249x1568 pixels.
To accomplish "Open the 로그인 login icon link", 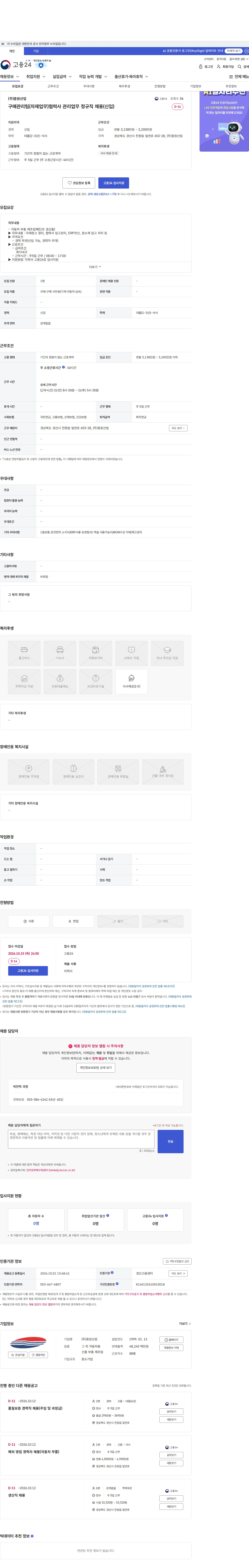I will click(x=206, y=66).
